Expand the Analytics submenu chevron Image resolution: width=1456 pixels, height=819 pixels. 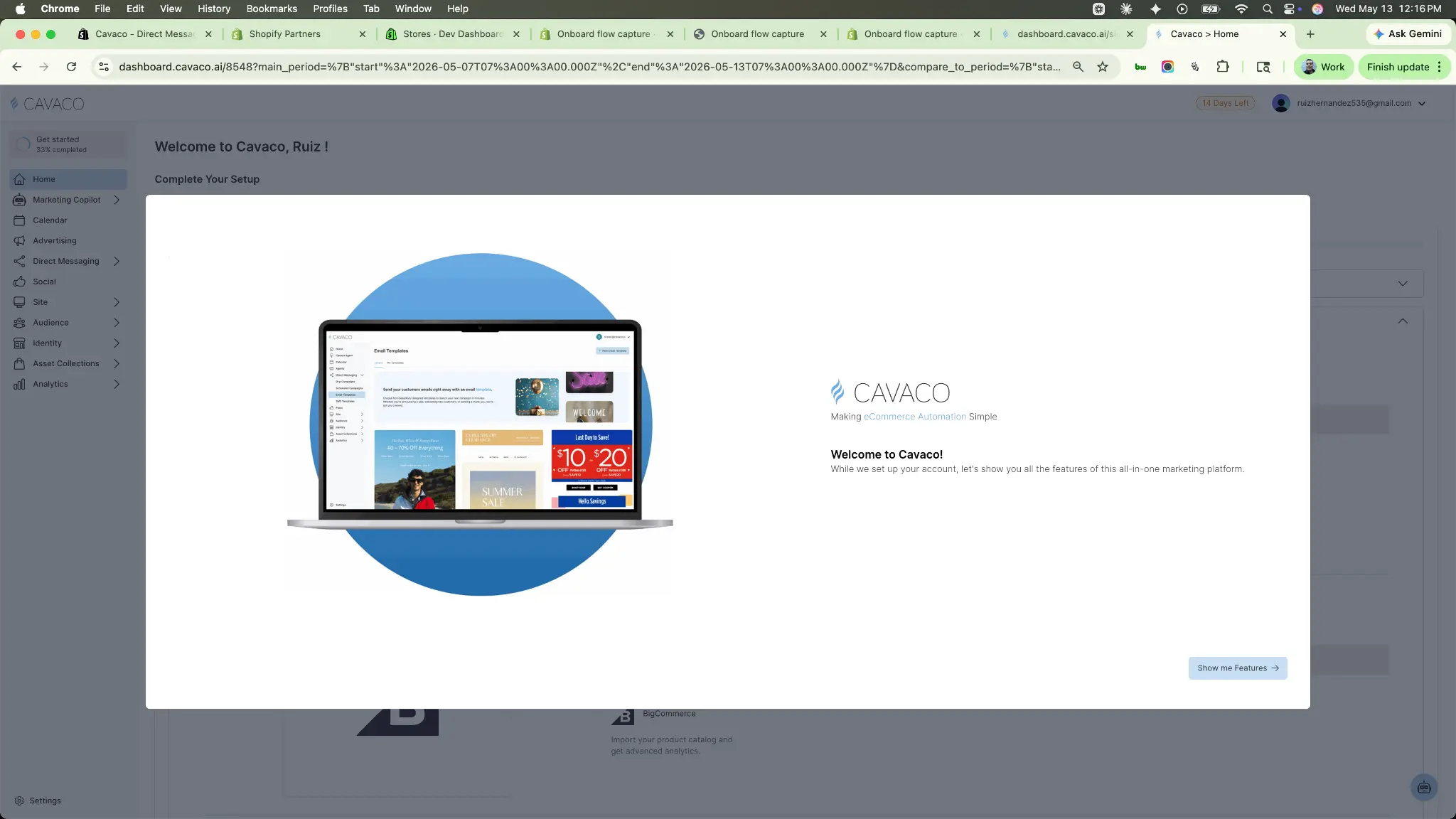coord(117,384)
